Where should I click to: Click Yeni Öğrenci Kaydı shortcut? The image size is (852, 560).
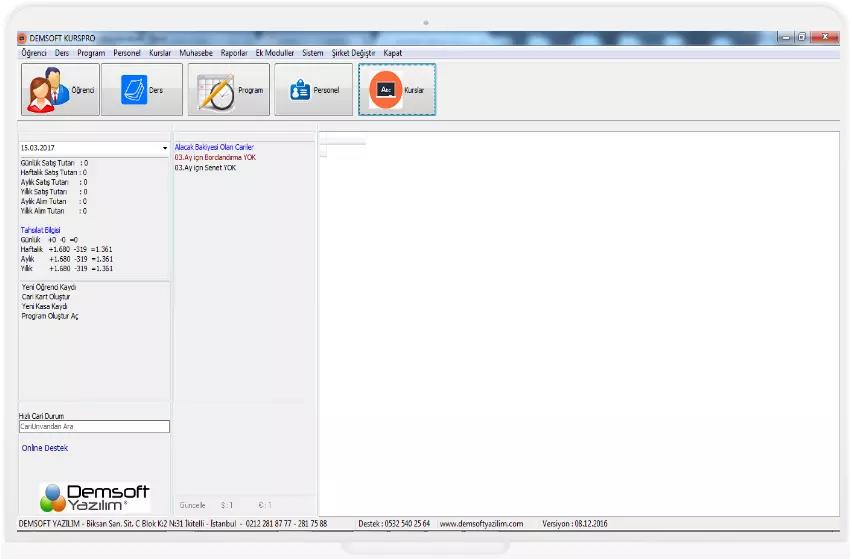[49, 287]
